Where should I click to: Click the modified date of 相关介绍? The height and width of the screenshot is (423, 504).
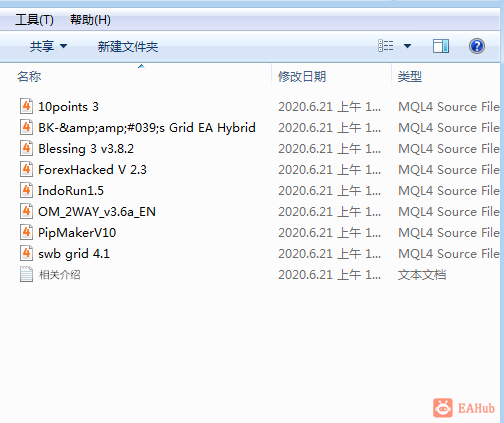click(330, 275)
